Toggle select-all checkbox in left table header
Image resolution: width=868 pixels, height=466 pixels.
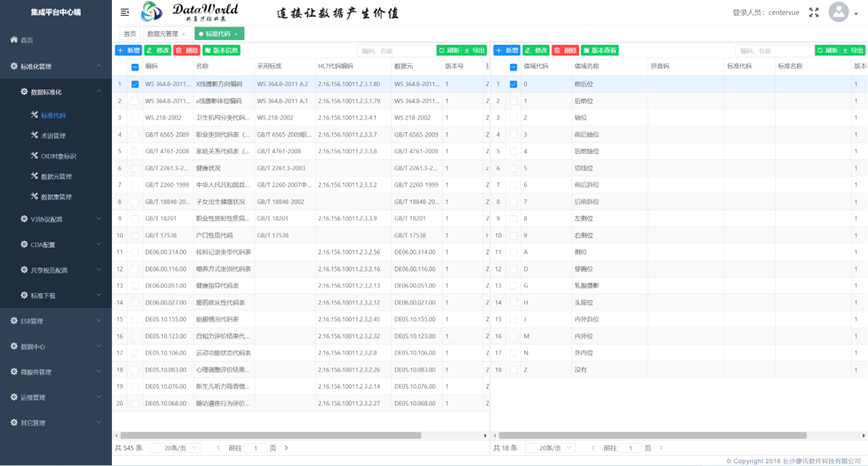click(135, 67)
